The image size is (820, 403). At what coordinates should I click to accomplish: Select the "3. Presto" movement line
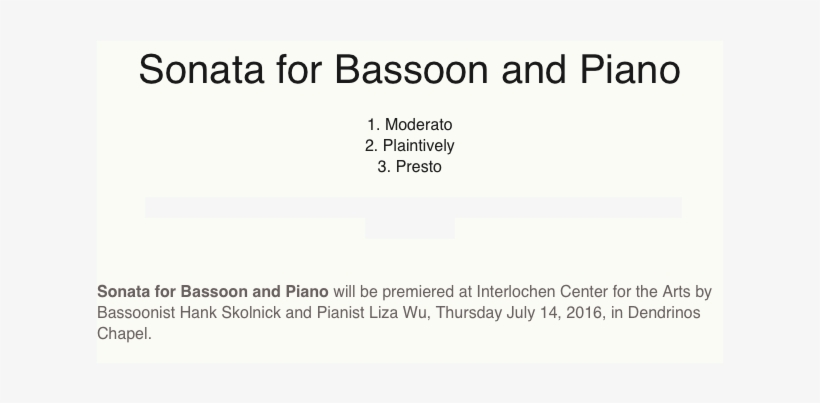(x=409, y=167)
